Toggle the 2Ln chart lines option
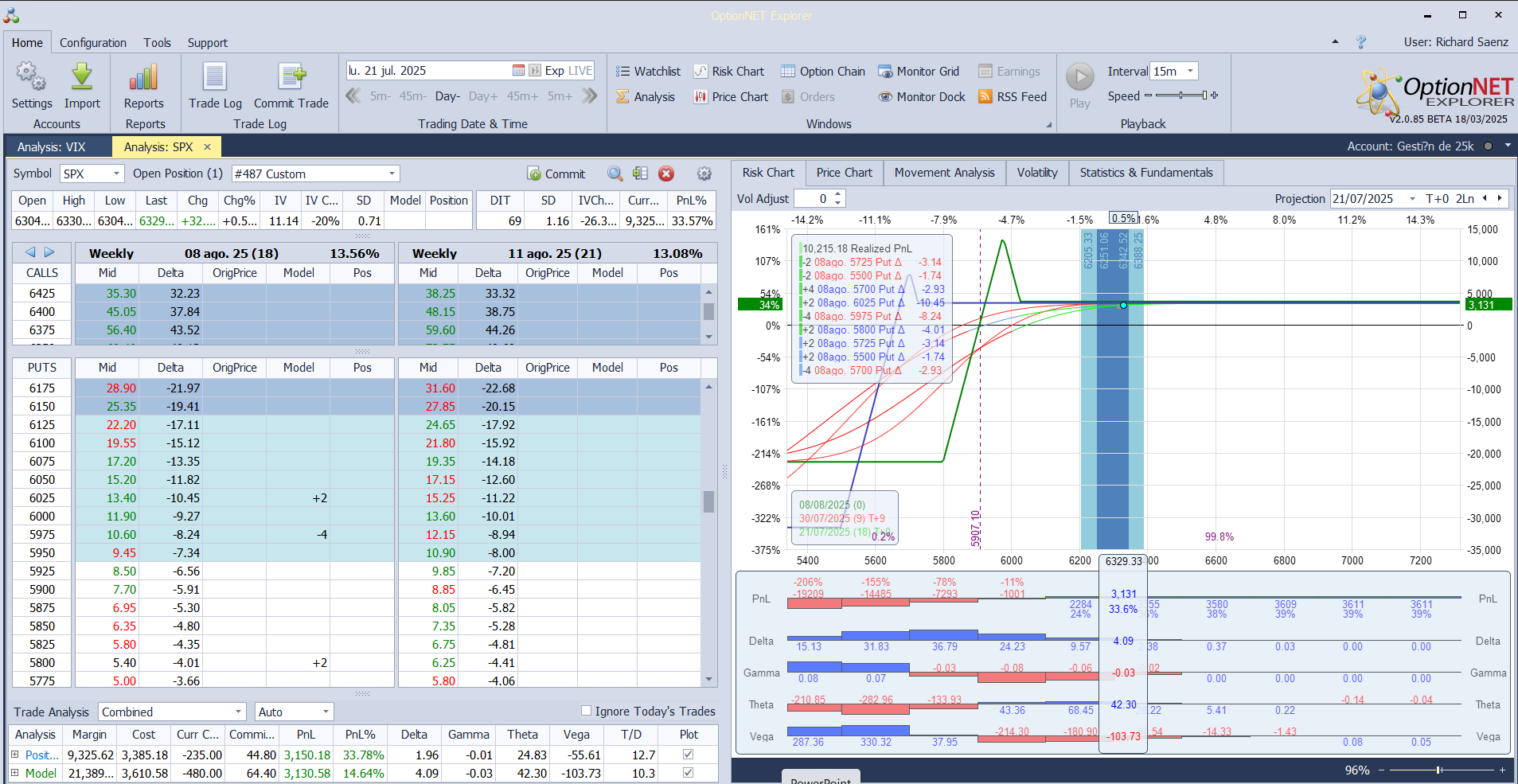Viewport: 1518px width, 784px height. 1465,199
